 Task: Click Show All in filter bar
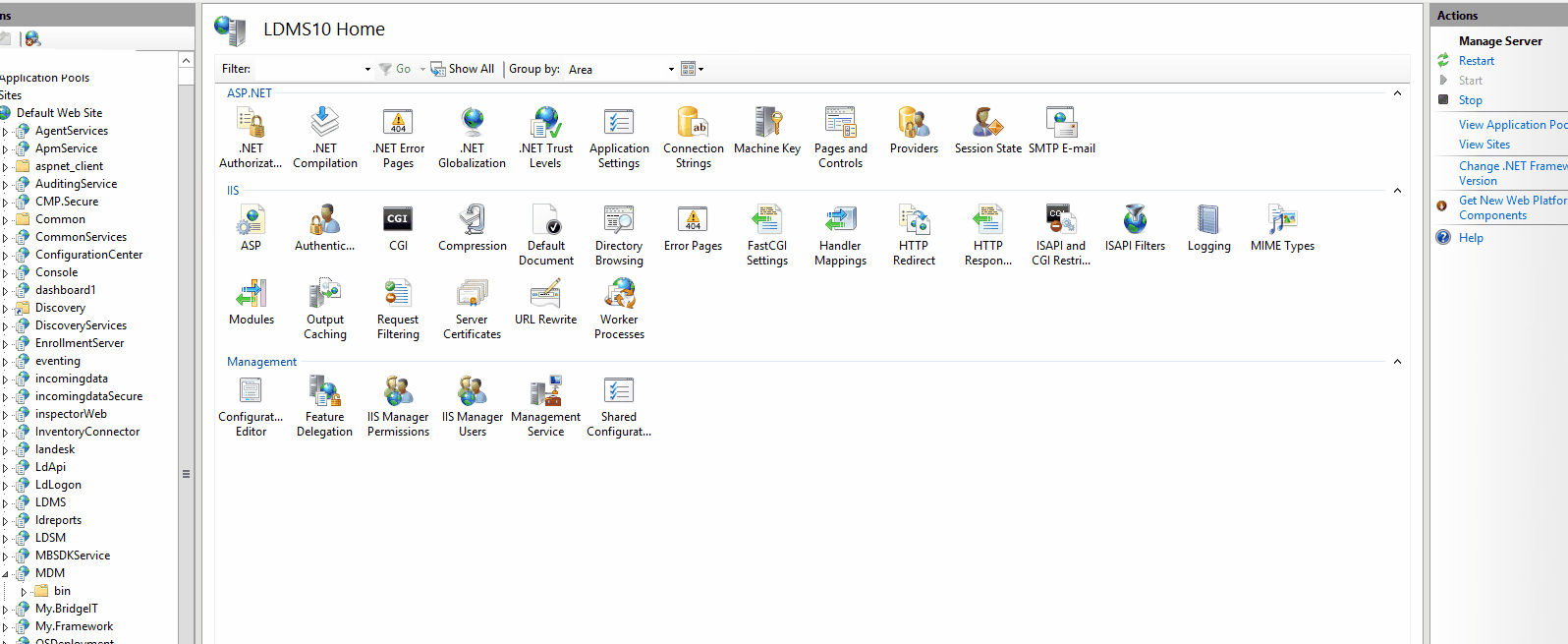coord(463,69)
